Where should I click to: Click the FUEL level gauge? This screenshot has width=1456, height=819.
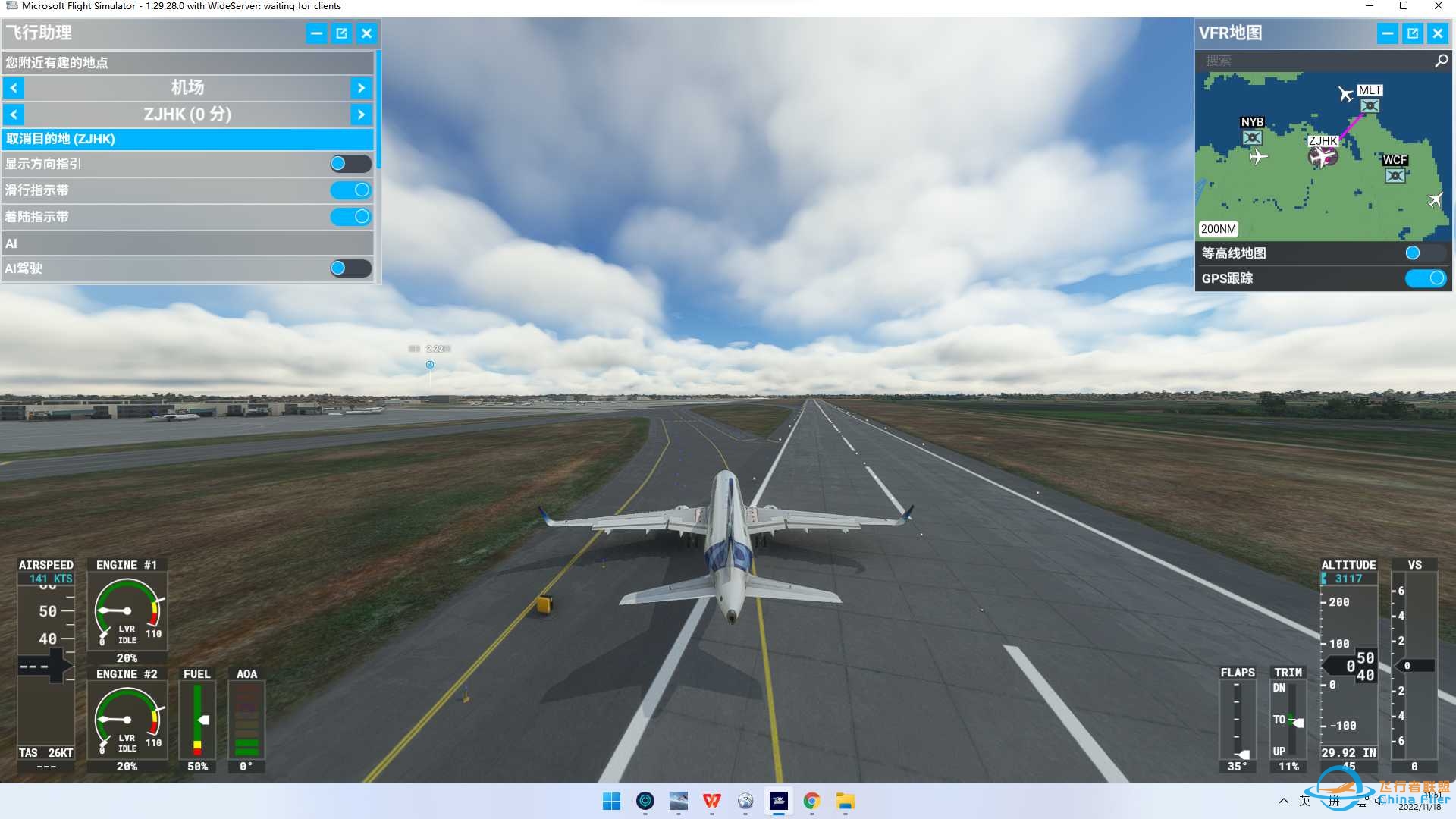pos(197,720)
